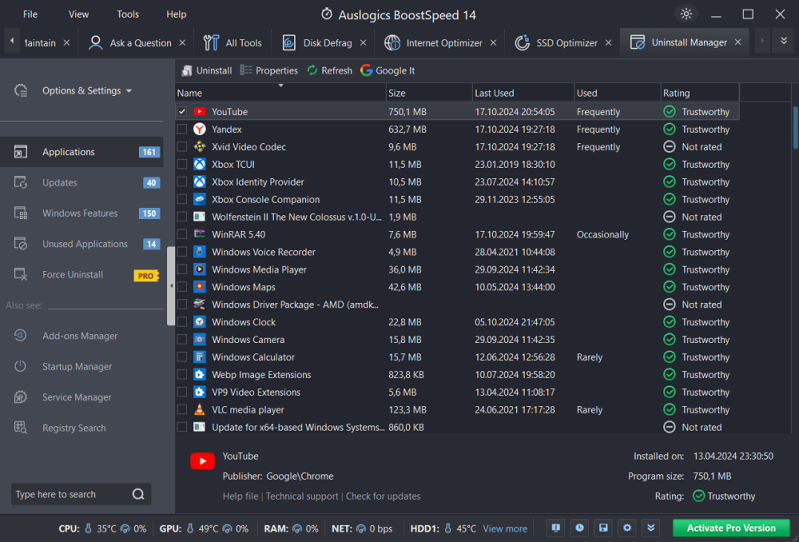This screenshot has height=542, width=799.
Task: Click the large YouTube icon in details panel
Action: pos(202,462)
